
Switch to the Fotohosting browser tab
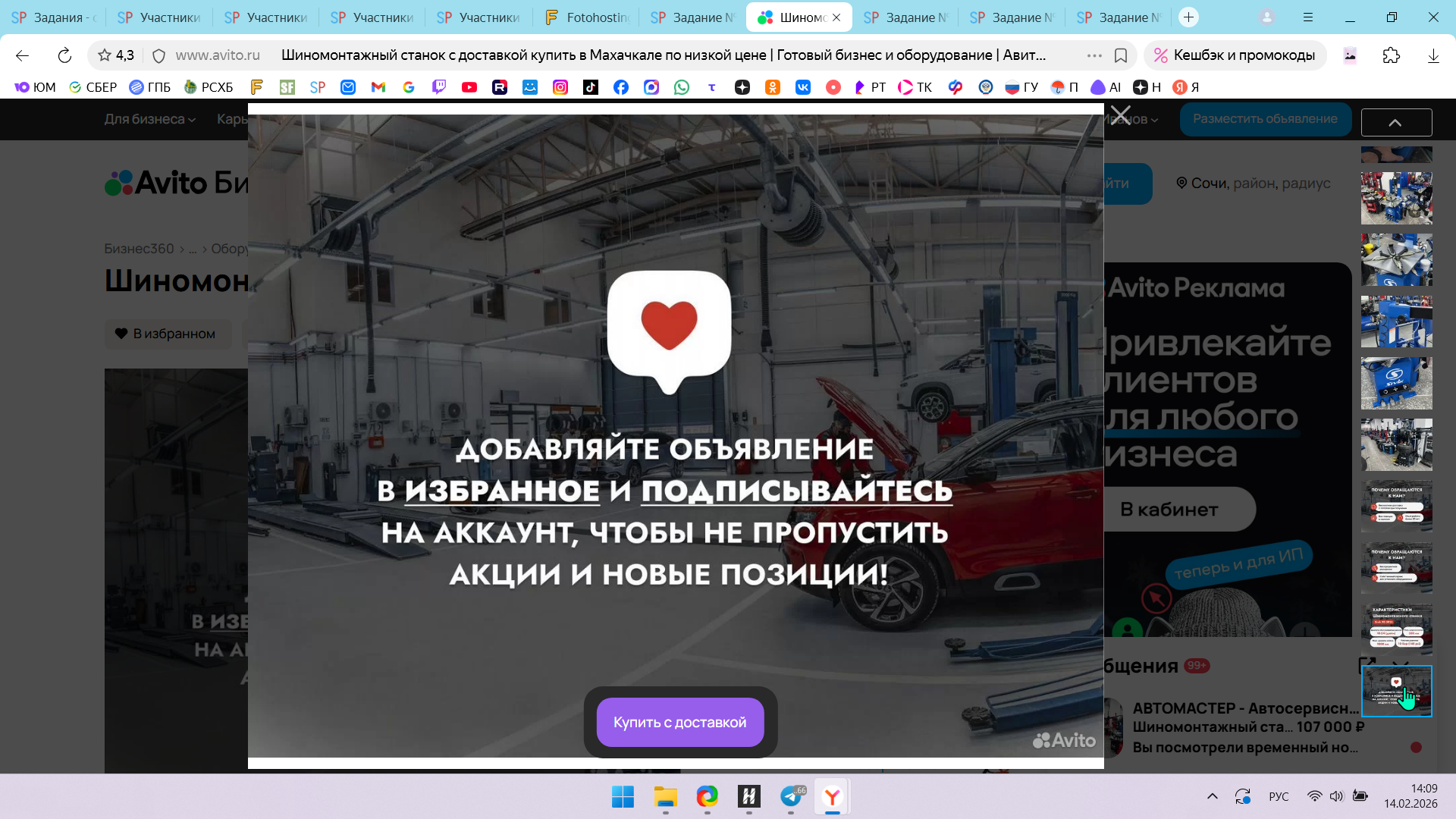[x=587, y=17]
